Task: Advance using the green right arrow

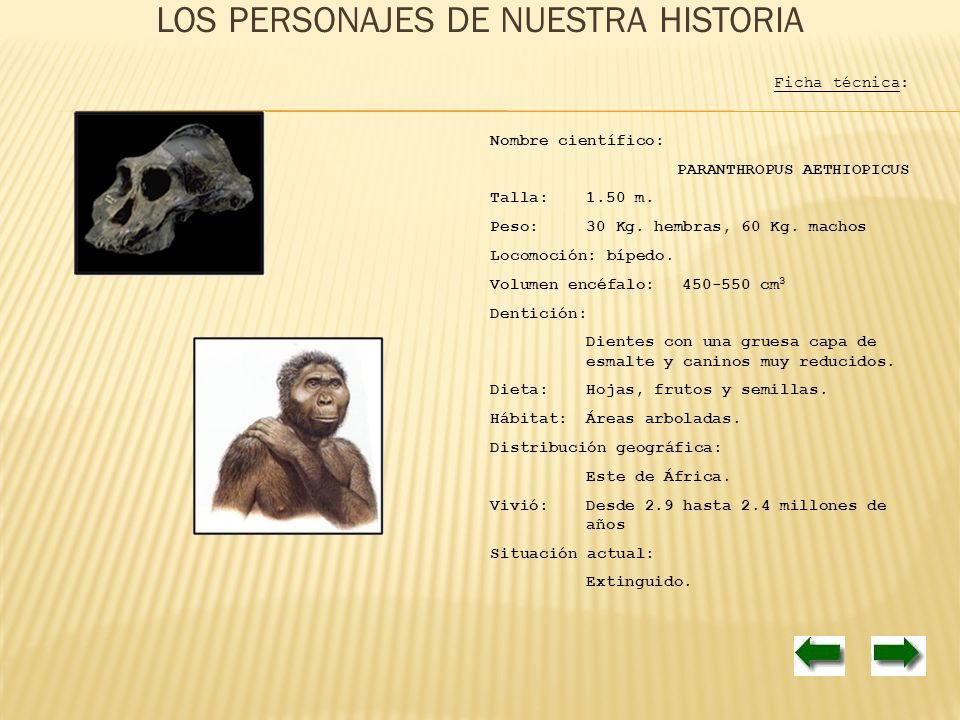Action: (898, 656)
